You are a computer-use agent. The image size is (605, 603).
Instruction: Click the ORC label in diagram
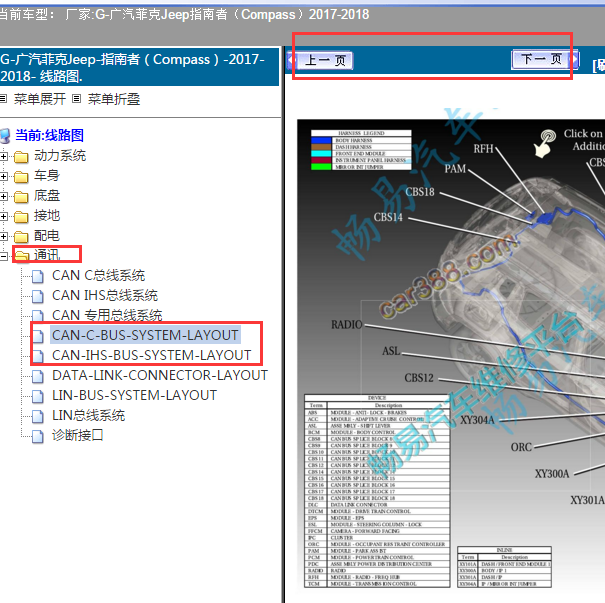[x=521, y=447]
